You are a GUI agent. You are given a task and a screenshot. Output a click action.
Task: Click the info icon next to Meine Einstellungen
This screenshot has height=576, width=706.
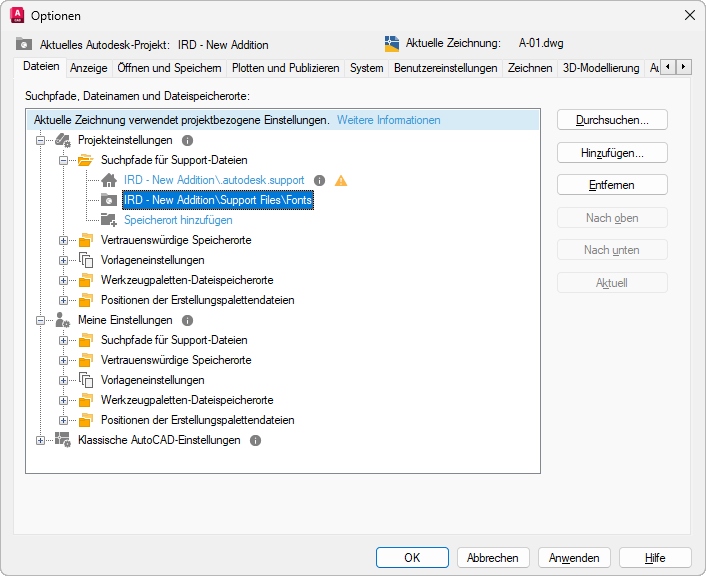[187, 320]
